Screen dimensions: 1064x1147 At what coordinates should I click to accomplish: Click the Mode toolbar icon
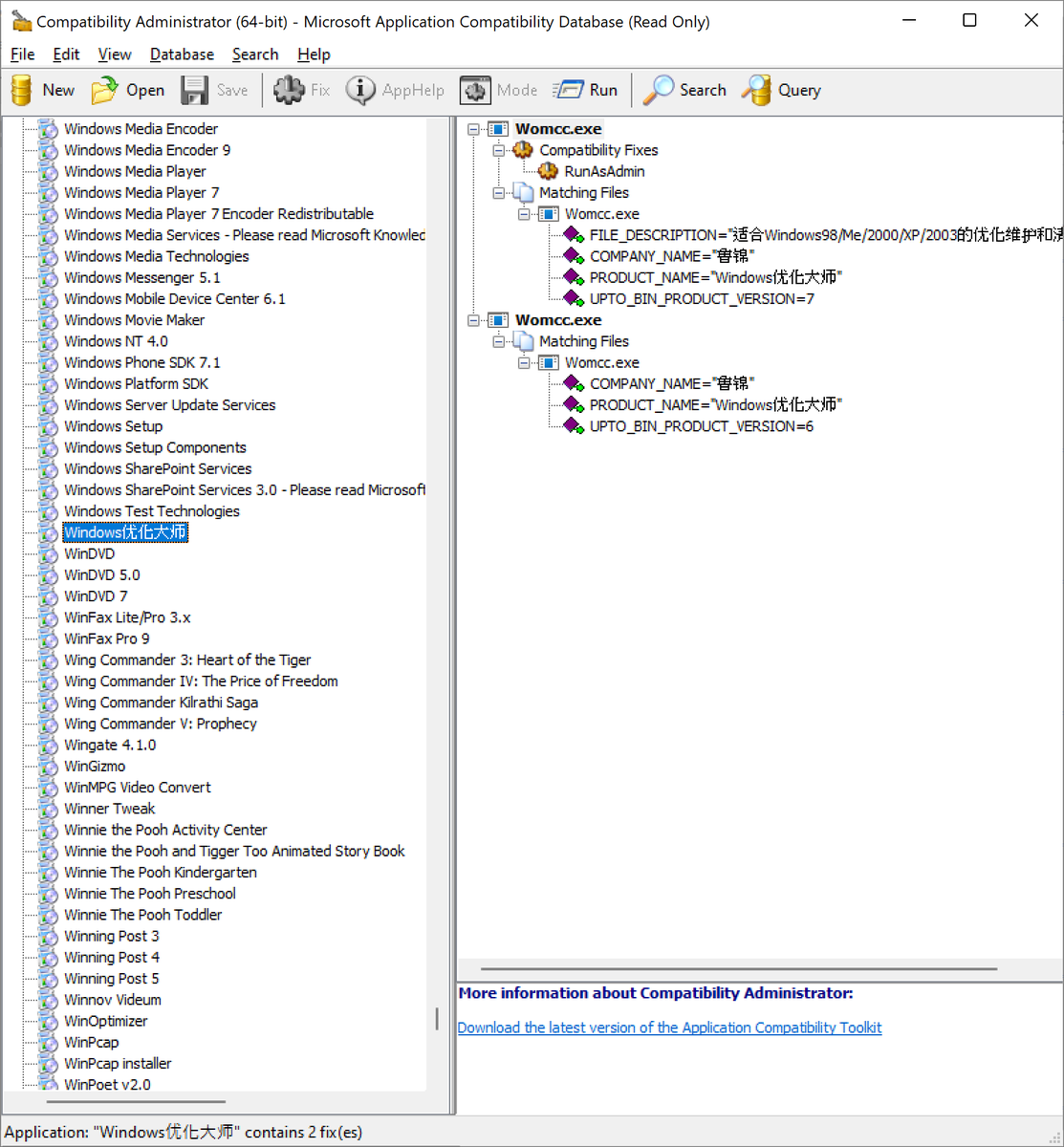[475, 90]
